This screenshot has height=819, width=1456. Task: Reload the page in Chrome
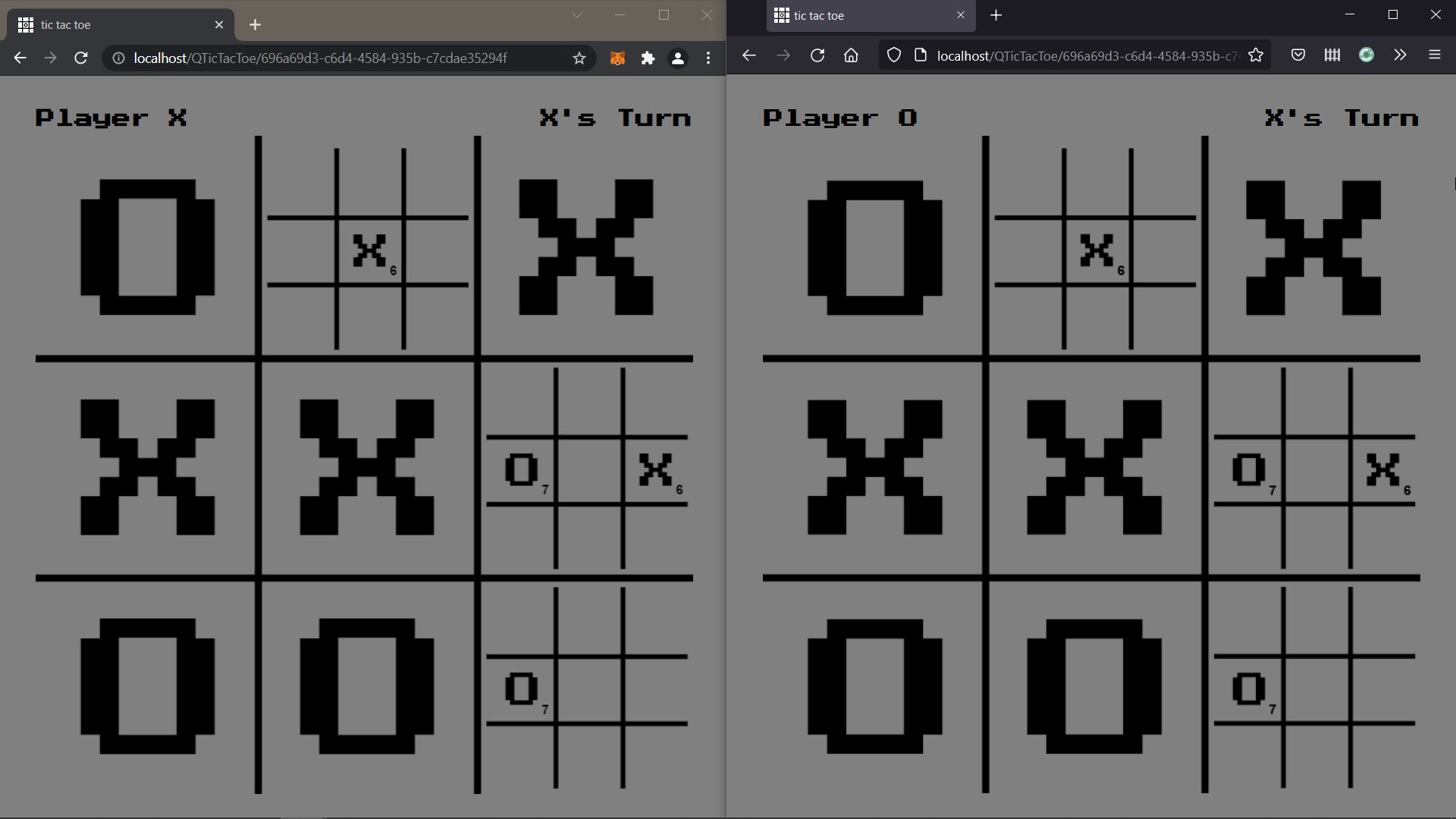[x=81, y=58]
